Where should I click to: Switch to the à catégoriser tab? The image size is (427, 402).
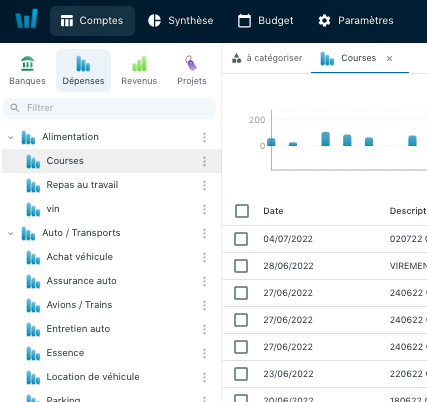pos(267,58)
